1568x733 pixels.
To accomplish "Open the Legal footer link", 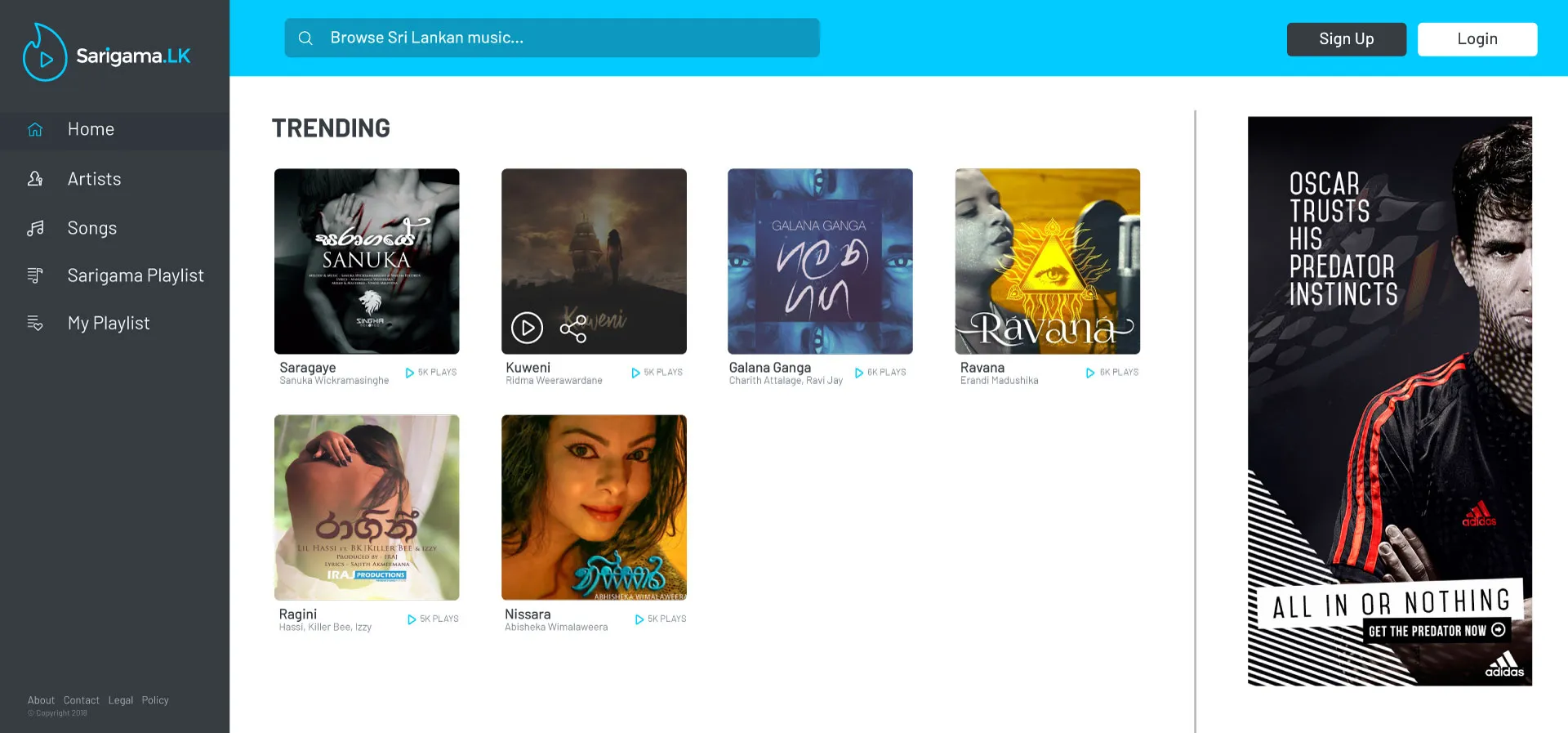I will (121, 700).
